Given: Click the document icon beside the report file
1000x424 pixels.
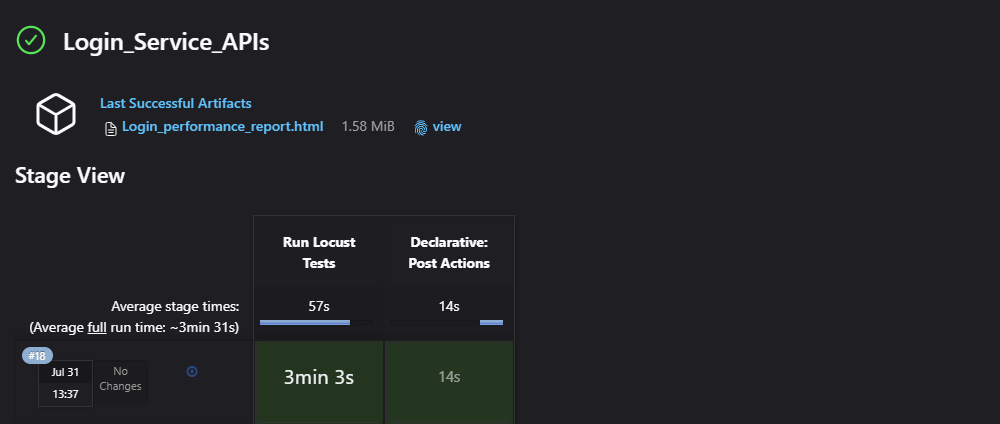Looking at the screenshot, I should coord(111,128).
